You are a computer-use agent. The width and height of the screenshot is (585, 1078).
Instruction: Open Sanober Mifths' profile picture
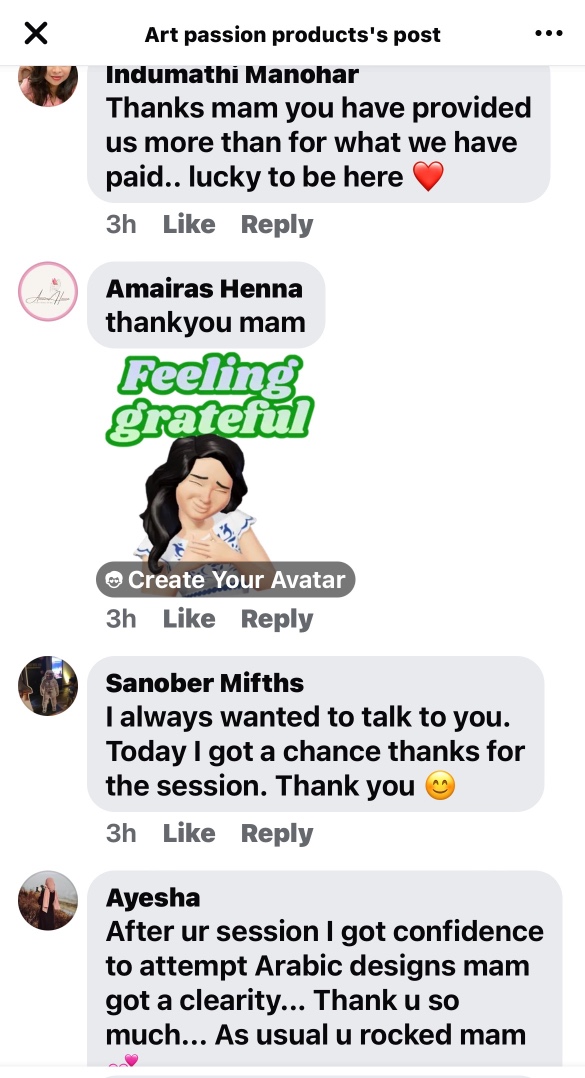[x=47, y=685]
